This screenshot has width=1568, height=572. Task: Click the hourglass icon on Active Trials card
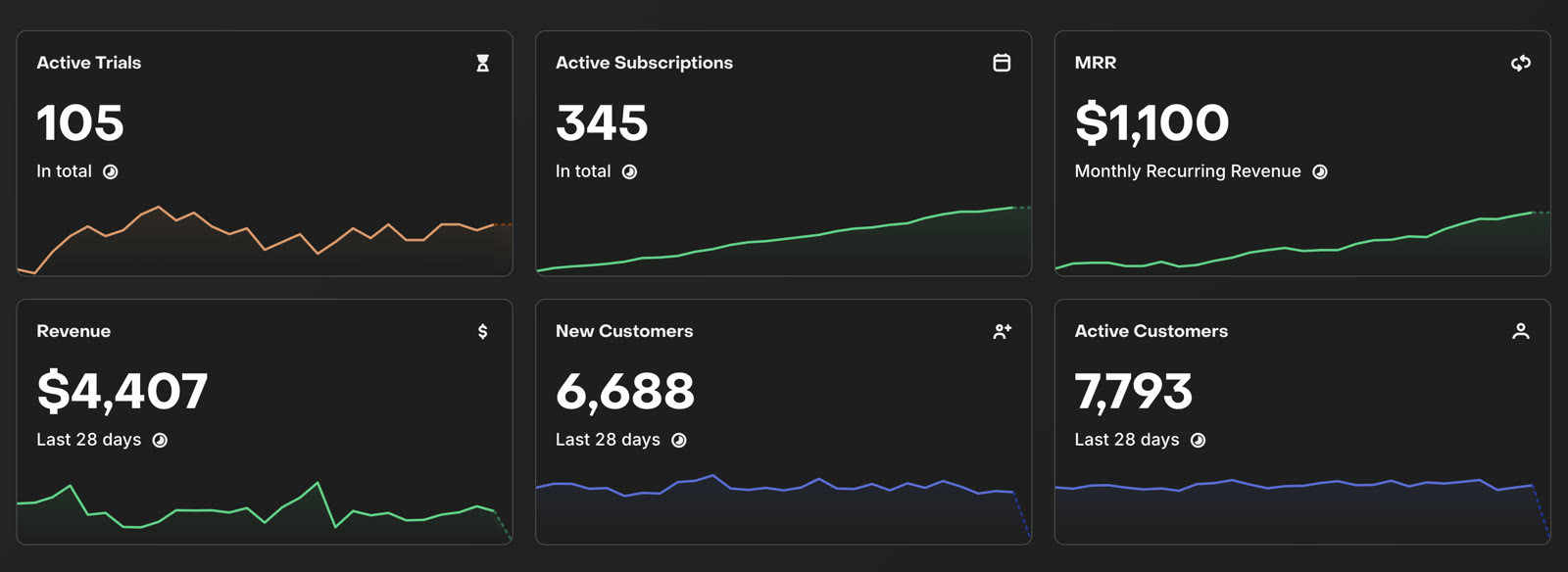(482, 63)
